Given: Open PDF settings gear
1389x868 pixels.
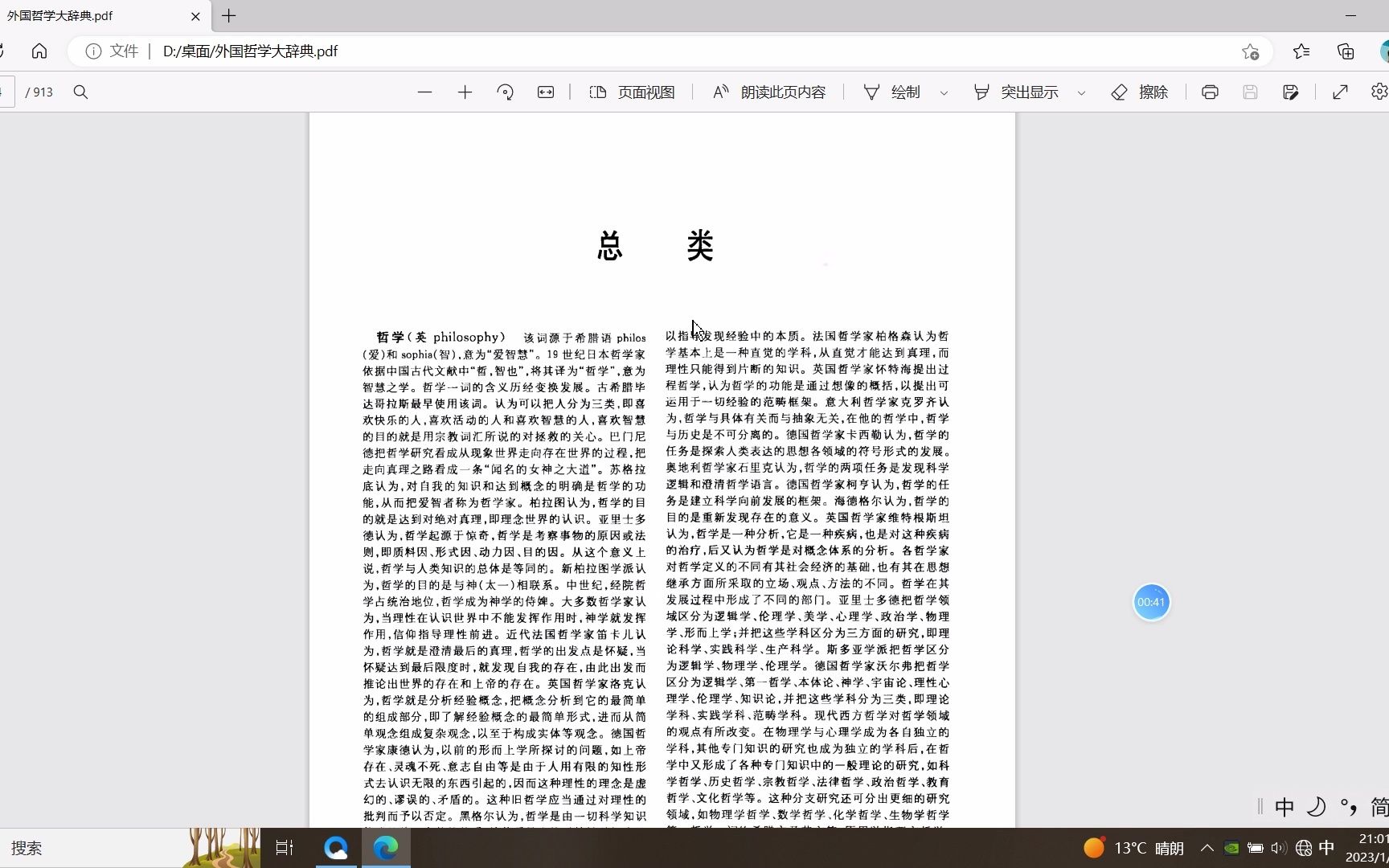Looking at the screenshot, I should click(x=1379, y=92).
